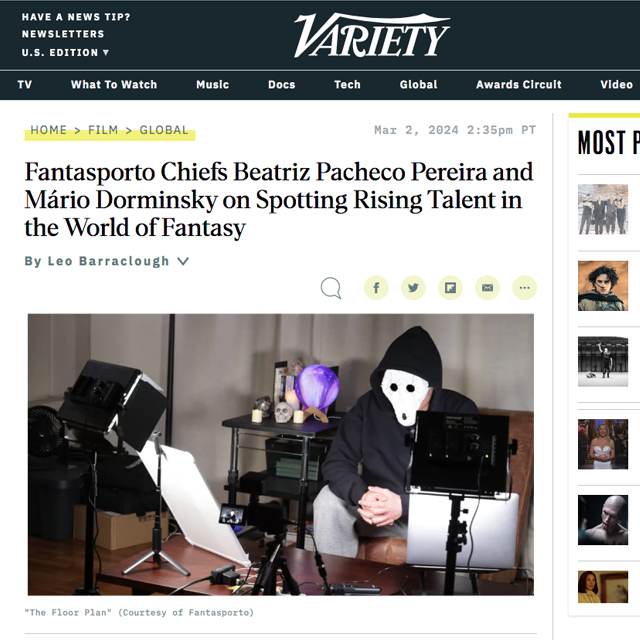The height and width of the screenshot is (640, 640).
Task: Go to FILM breadcrumb
Action: 103,130
